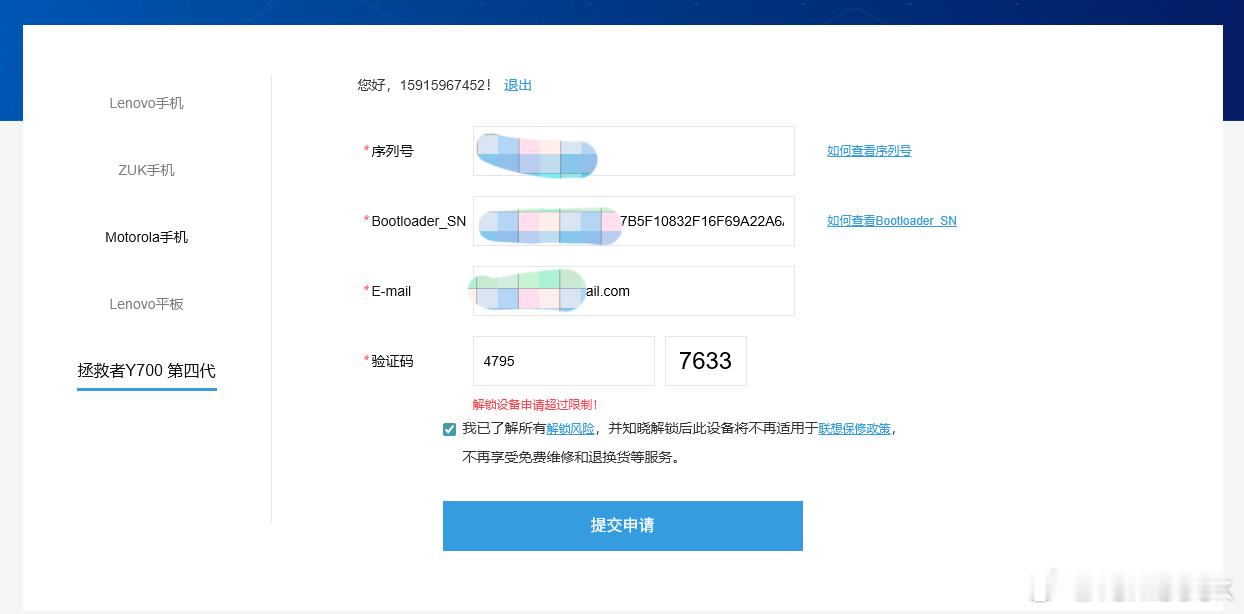Submit the form with 提交申请
The width and height of the screenshot is (1244, 614).
(x=623, y=525)
